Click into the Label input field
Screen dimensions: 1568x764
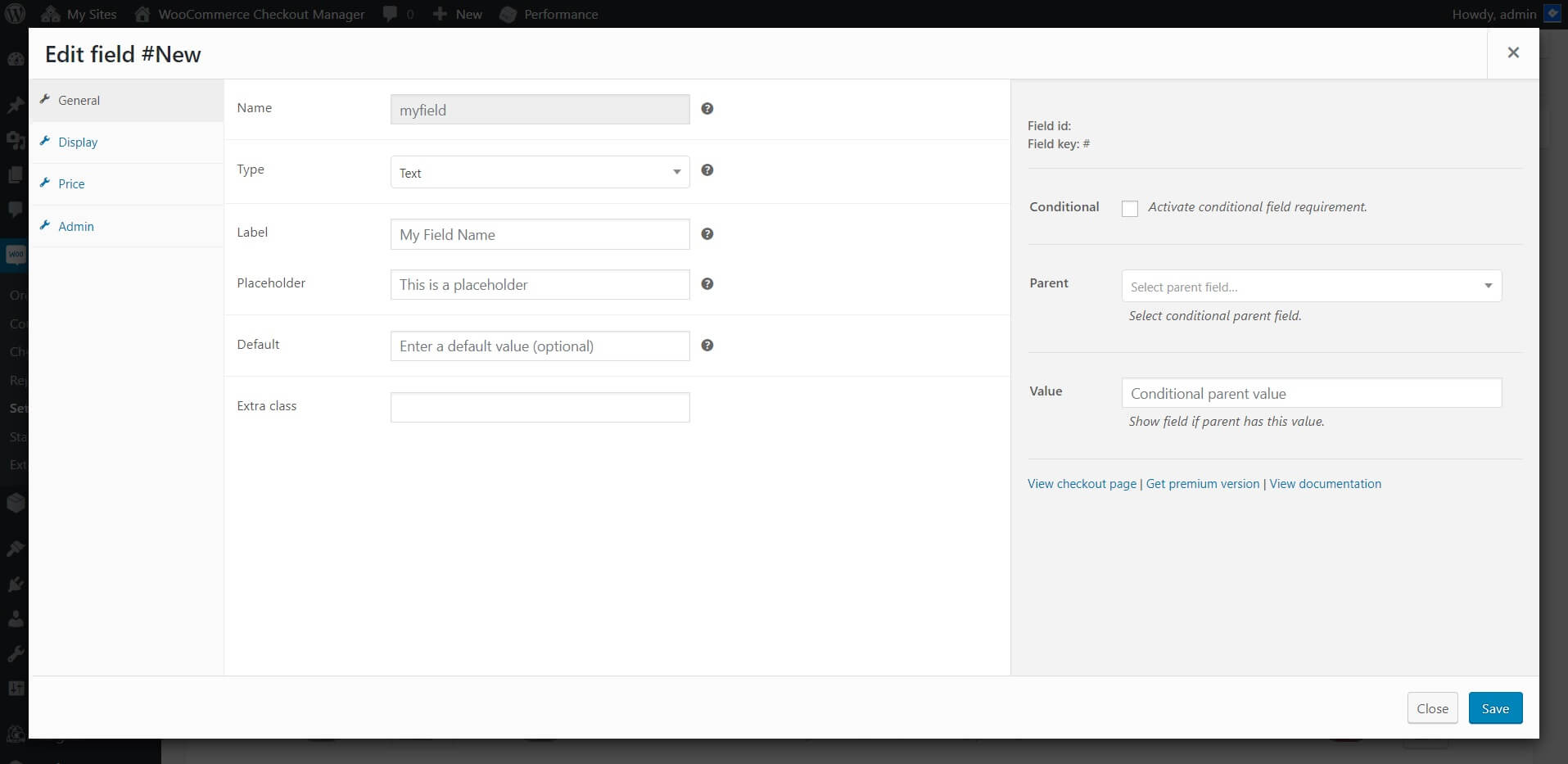coord(540,234)
